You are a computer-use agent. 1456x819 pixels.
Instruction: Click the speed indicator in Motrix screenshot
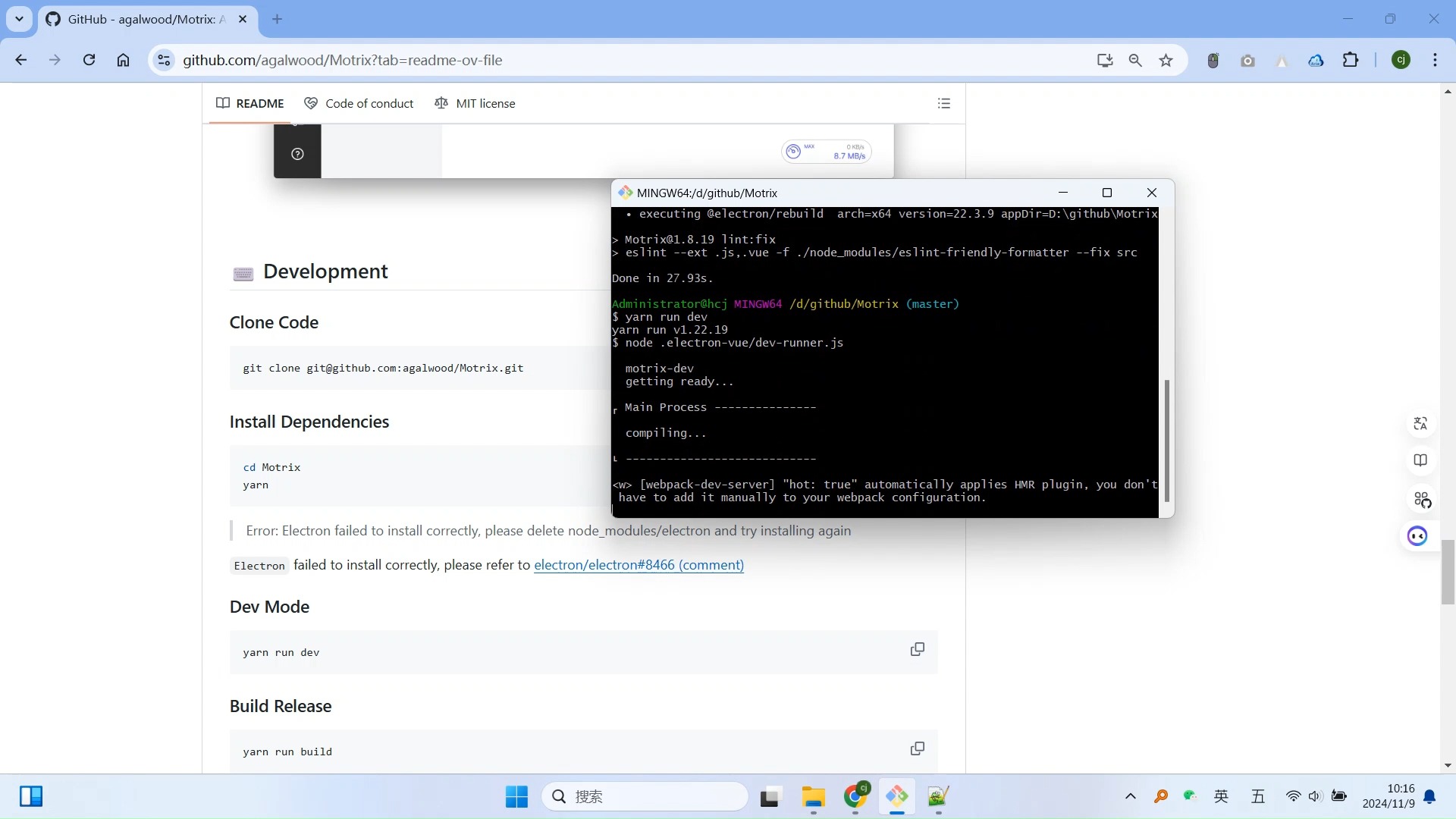point(827,152)
